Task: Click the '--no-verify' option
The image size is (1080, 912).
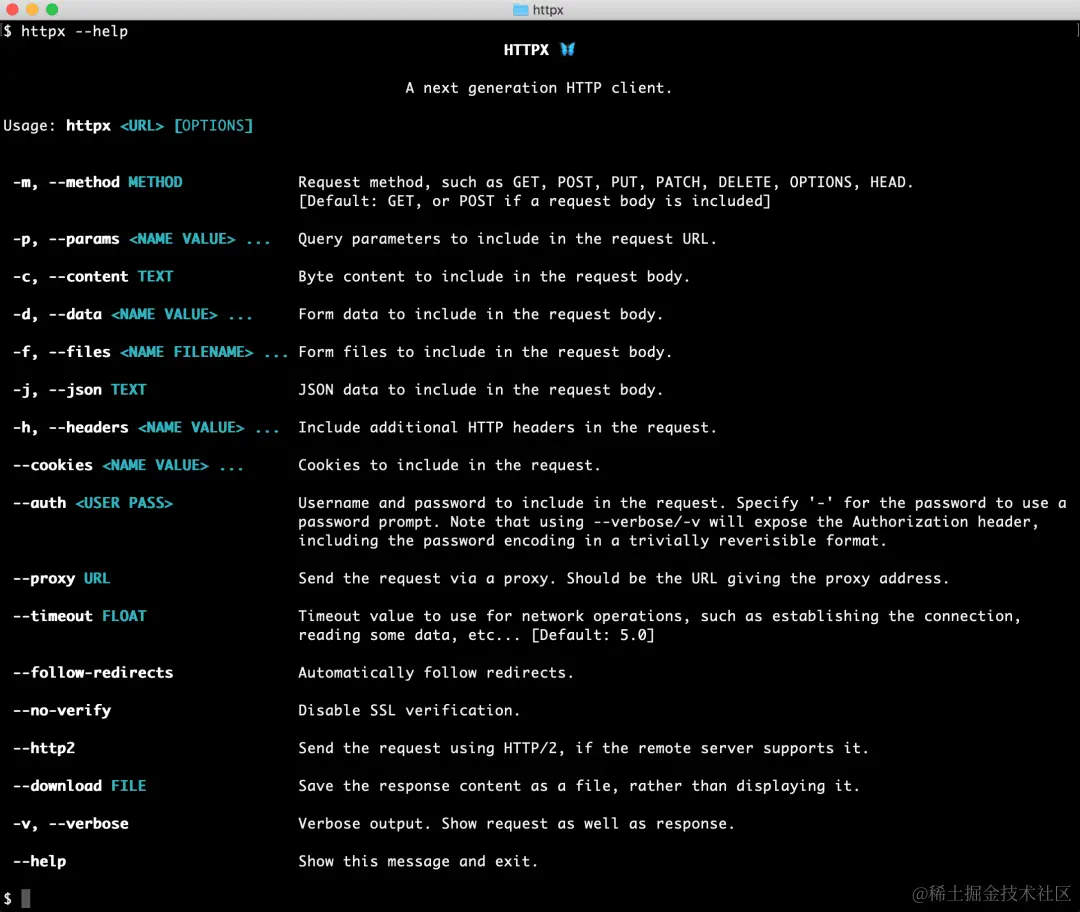Action: (x=61, y=711)
